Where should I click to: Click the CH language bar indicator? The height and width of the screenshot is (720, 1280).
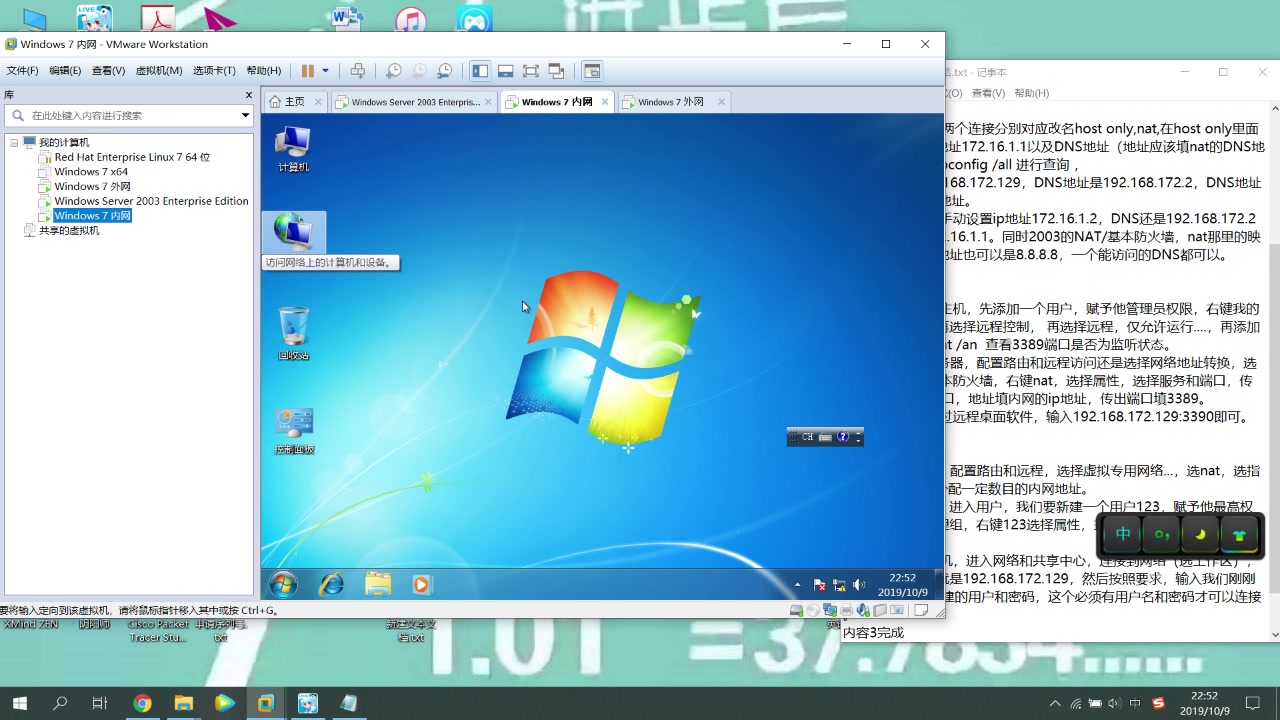pos(807,437)
